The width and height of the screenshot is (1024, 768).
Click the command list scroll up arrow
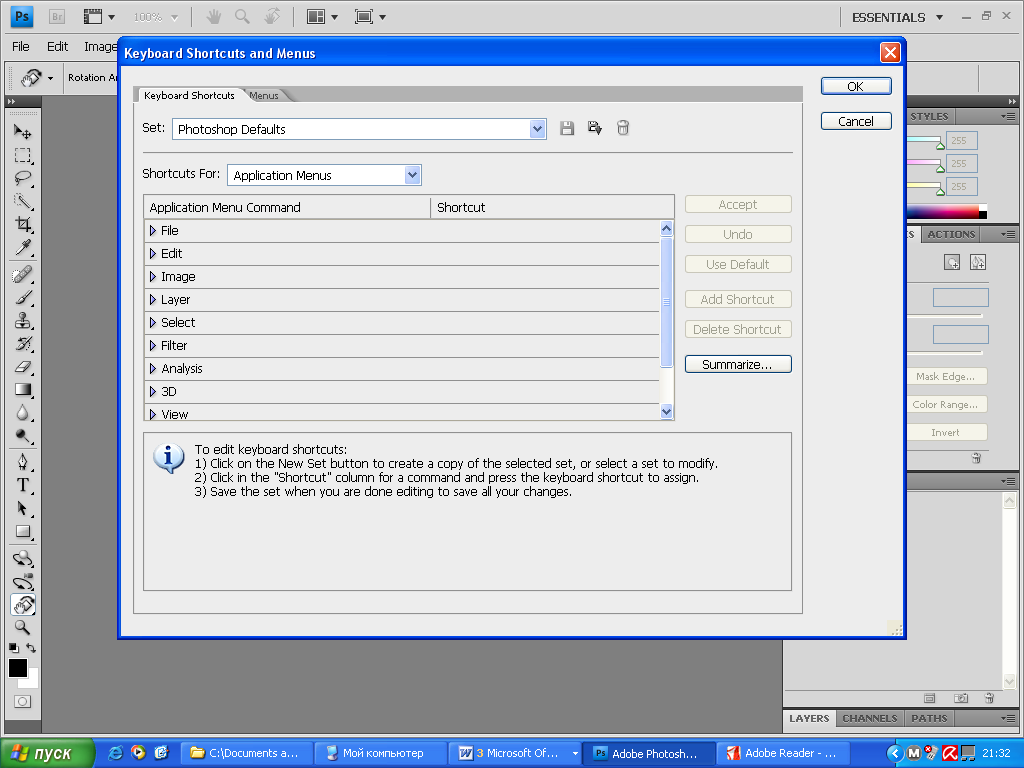tap(666, 228)
